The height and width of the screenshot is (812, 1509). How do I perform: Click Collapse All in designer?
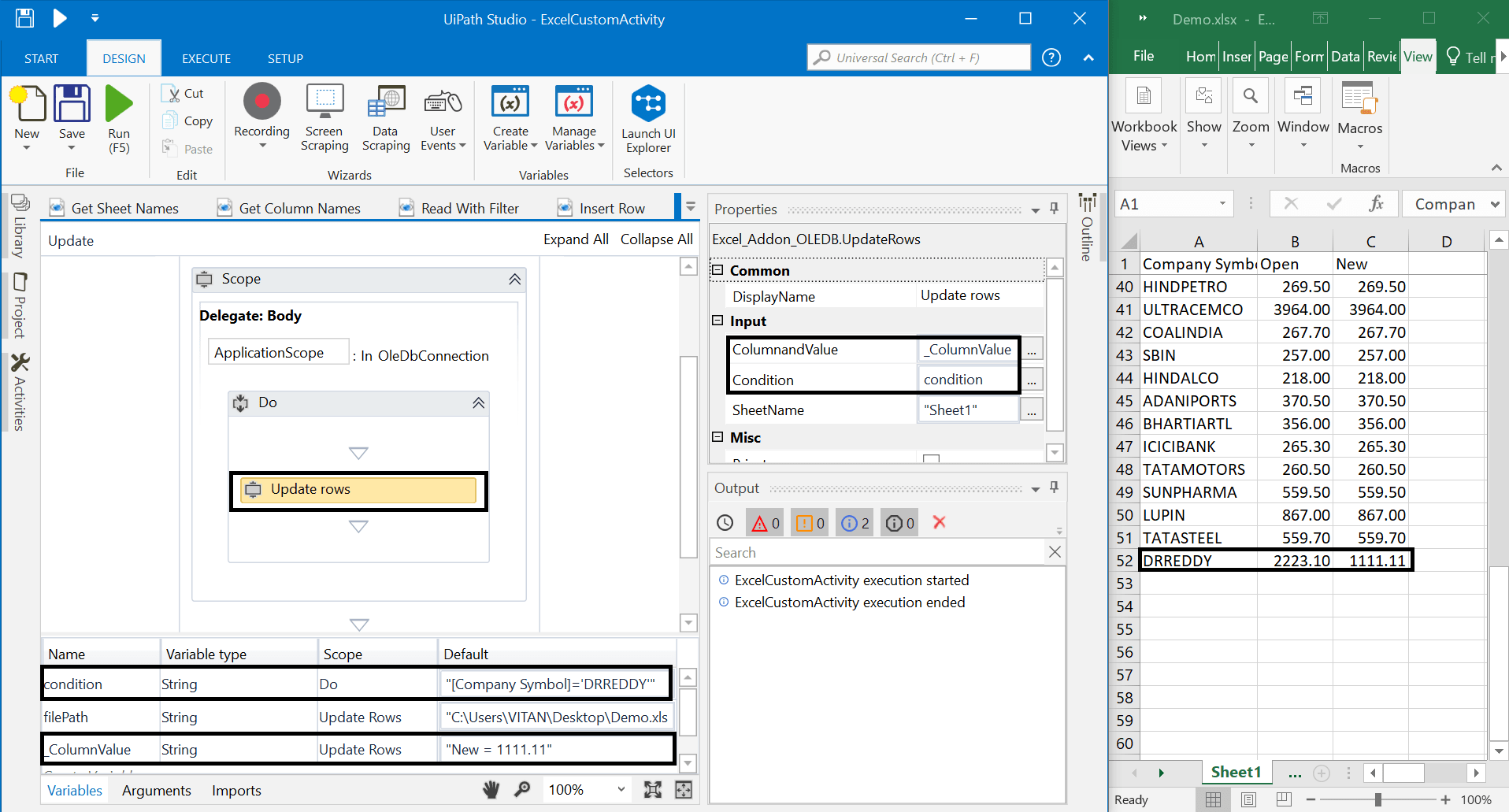pyautogui.click(x=657, y=239)
